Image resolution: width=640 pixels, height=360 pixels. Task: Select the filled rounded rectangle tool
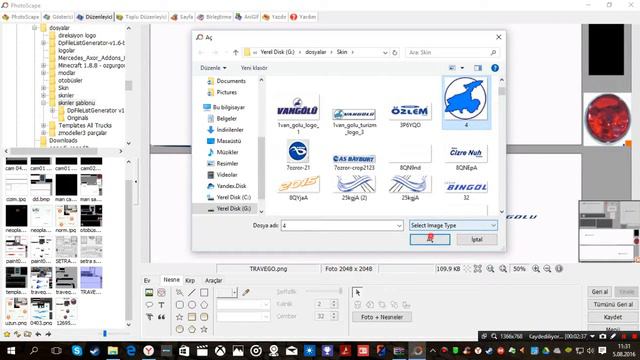[204, 317]
